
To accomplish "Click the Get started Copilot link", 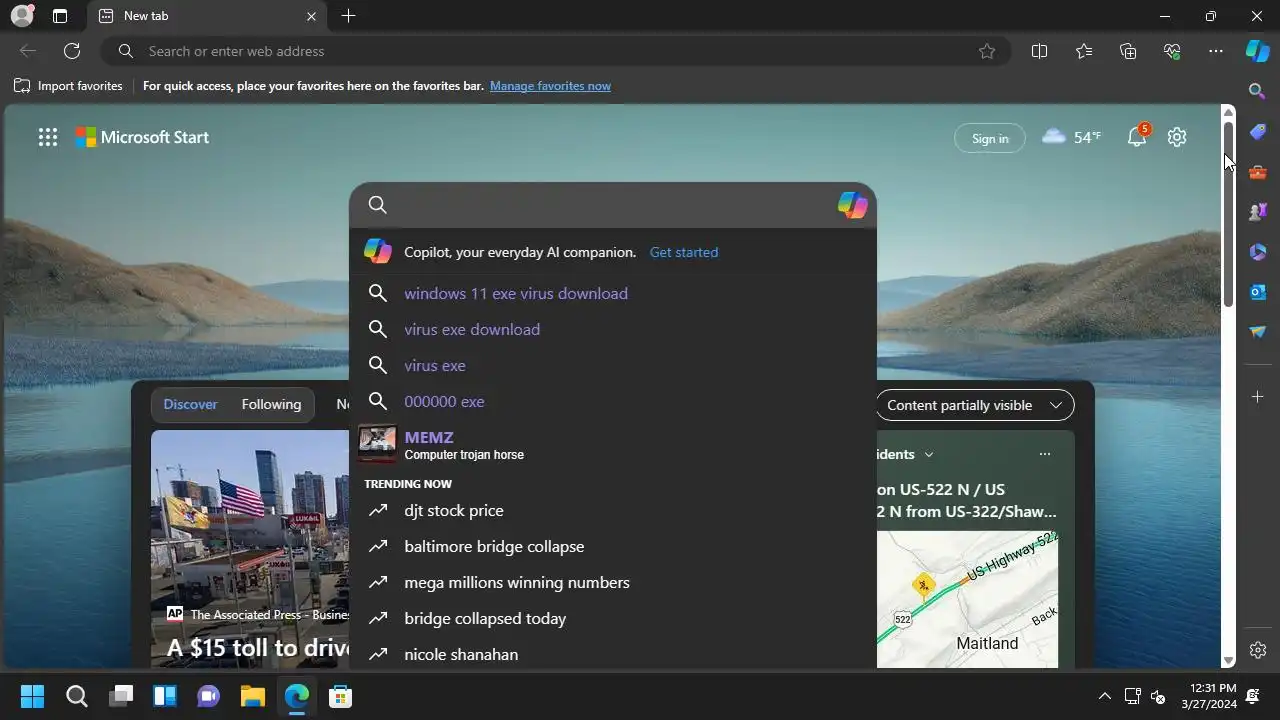I will pos(684,252).
